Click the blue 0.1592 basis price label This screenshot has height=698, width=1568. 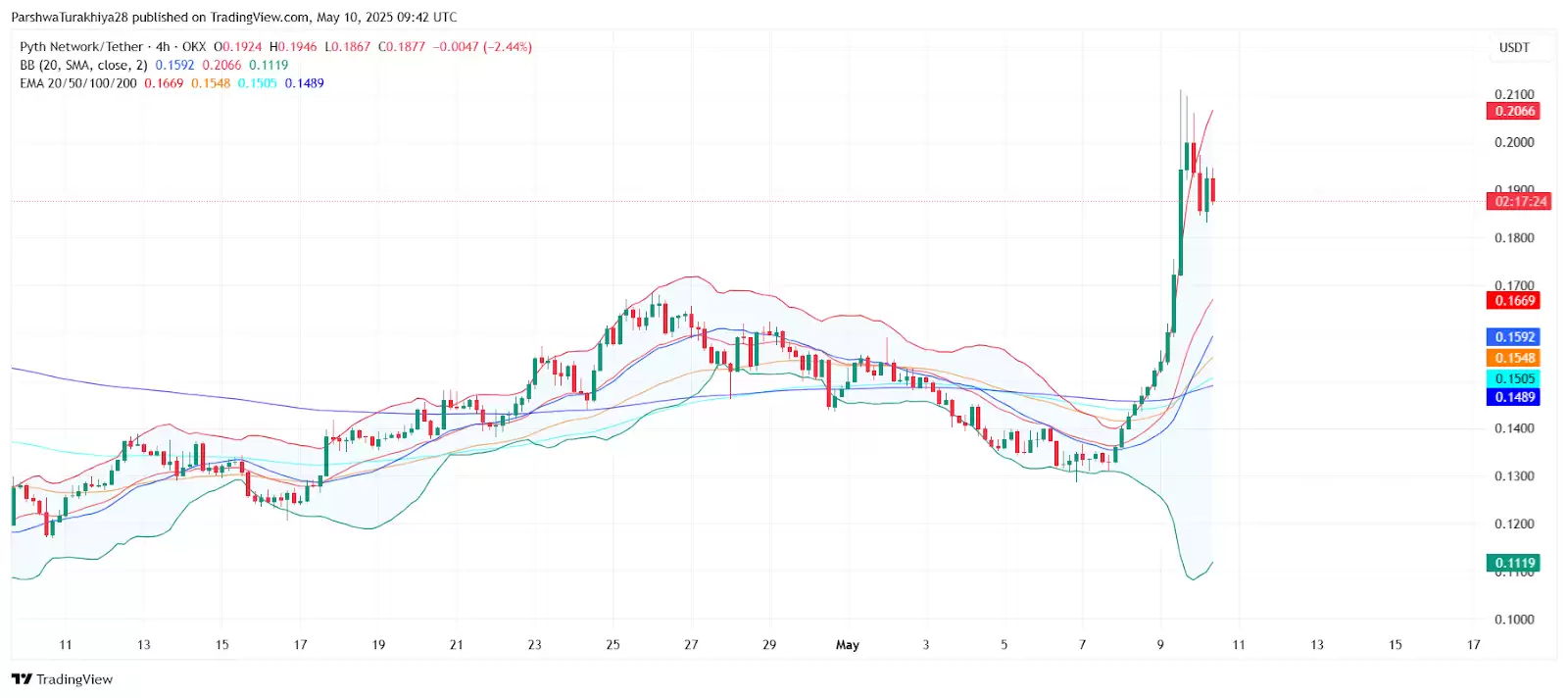1514,336
